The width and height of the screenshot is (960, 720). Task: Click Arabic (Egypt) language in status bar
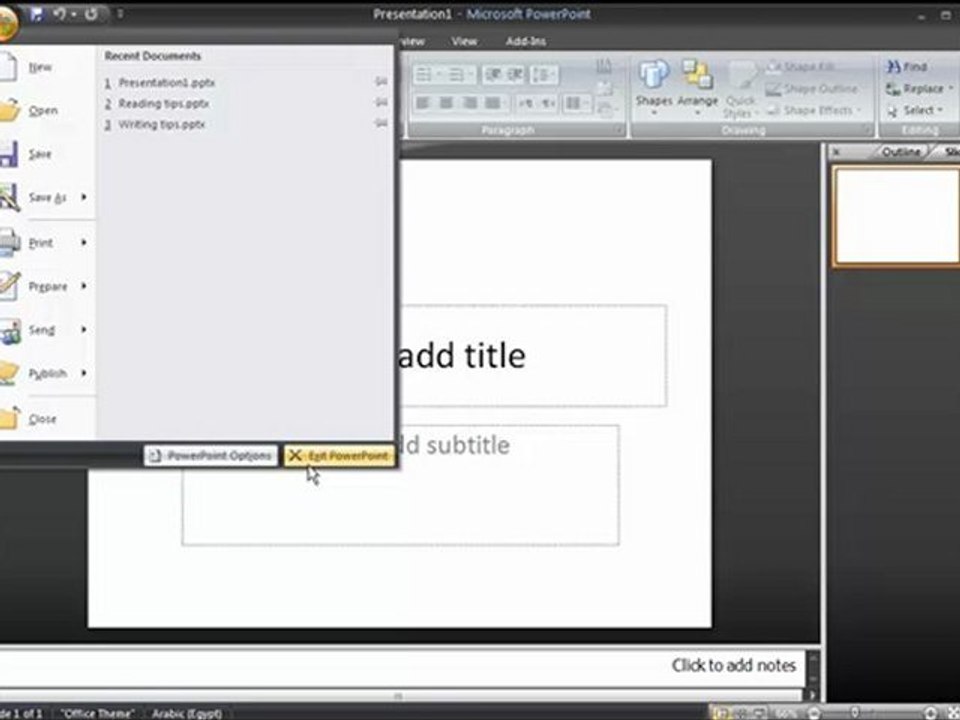tap(187, 713)
